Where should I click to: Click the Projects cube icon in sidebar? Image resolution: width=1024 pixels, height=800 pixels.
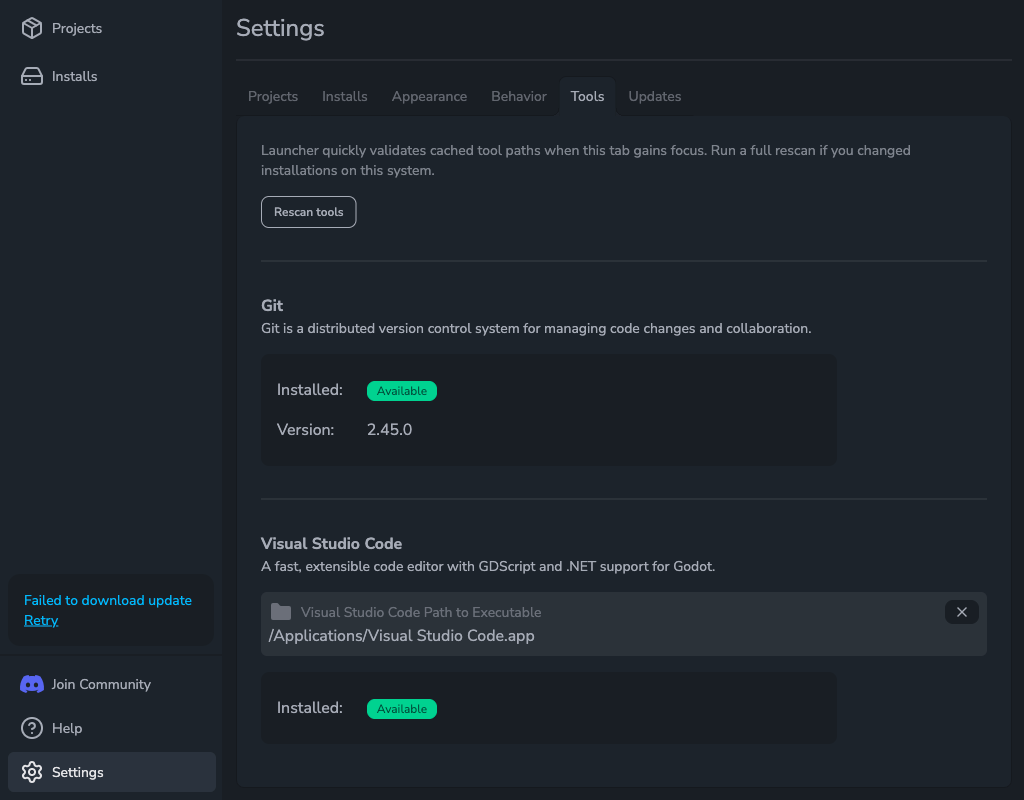pyautogui.click(x=32, y=28)
